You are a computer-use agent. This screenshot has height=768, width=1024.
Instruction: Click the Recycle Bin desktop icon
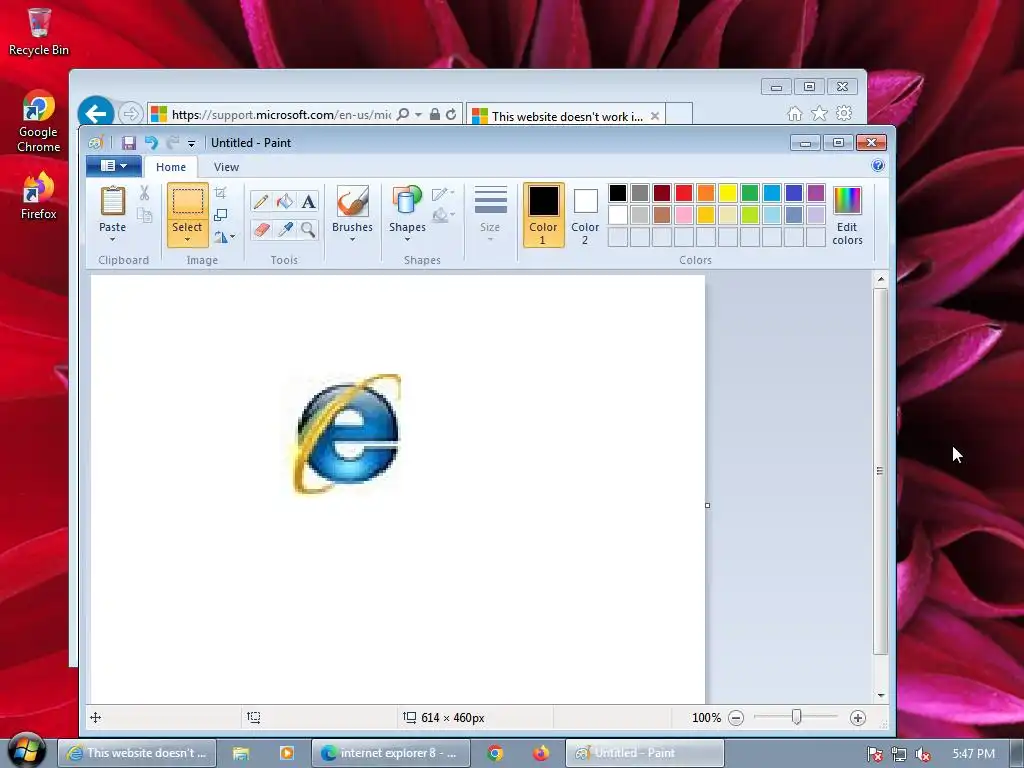coord(39,31)
